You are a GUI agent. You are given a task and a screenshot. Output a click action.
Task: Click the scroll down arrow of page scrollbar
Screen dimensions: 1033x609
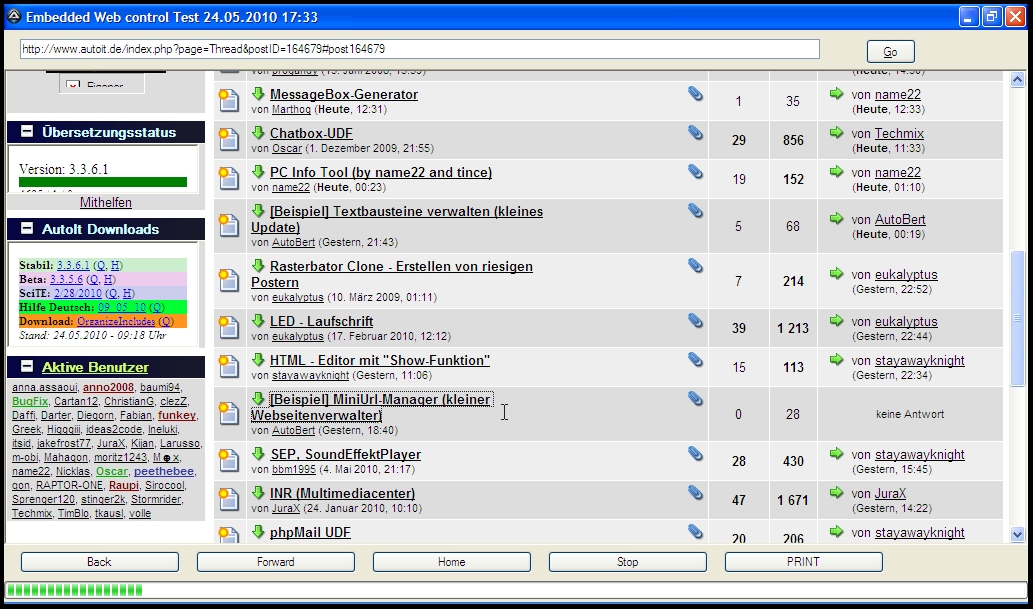tap(1017, 535)
